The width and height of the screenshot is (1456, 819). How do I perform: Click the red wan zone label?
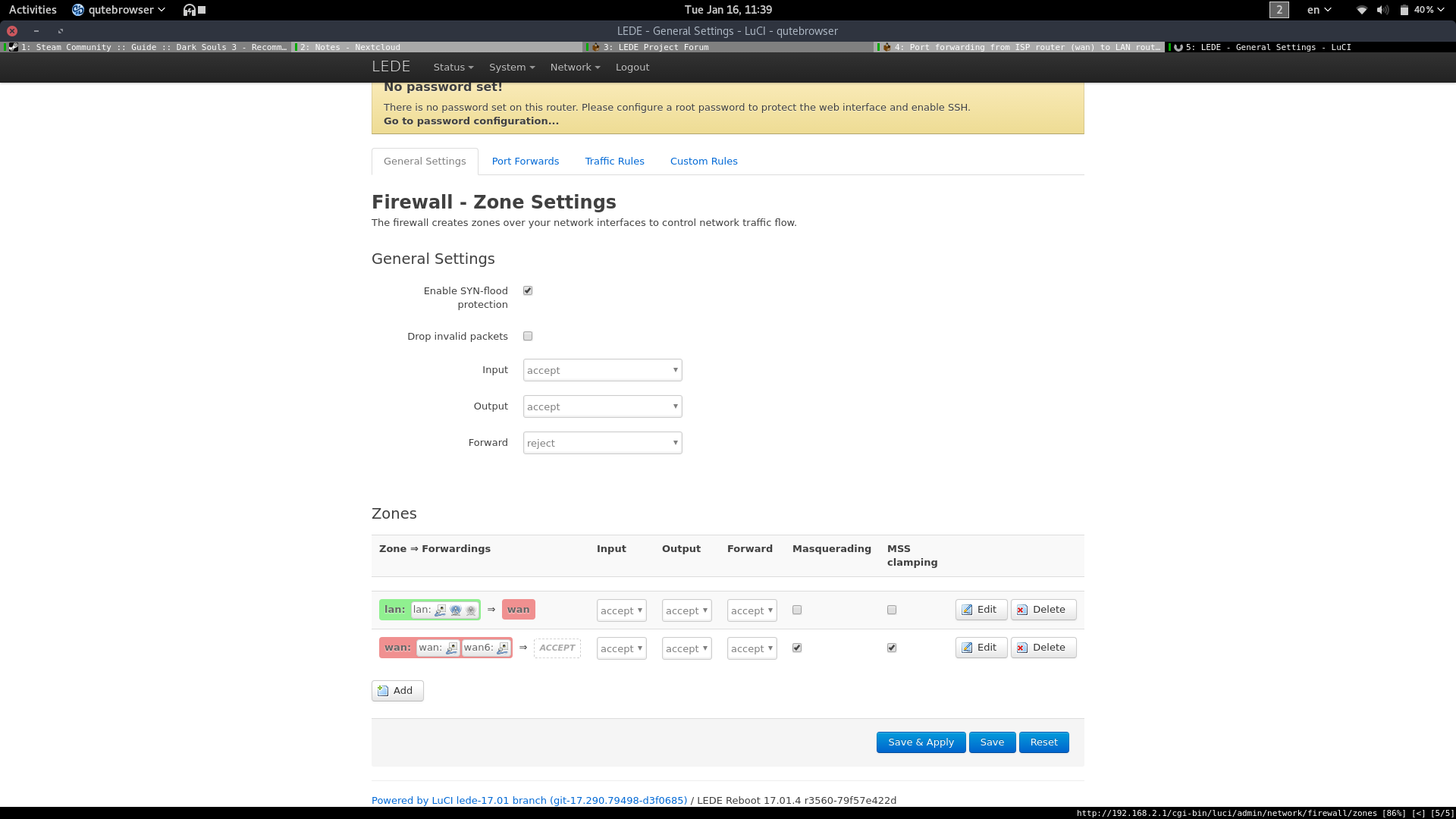pos(397,648)
